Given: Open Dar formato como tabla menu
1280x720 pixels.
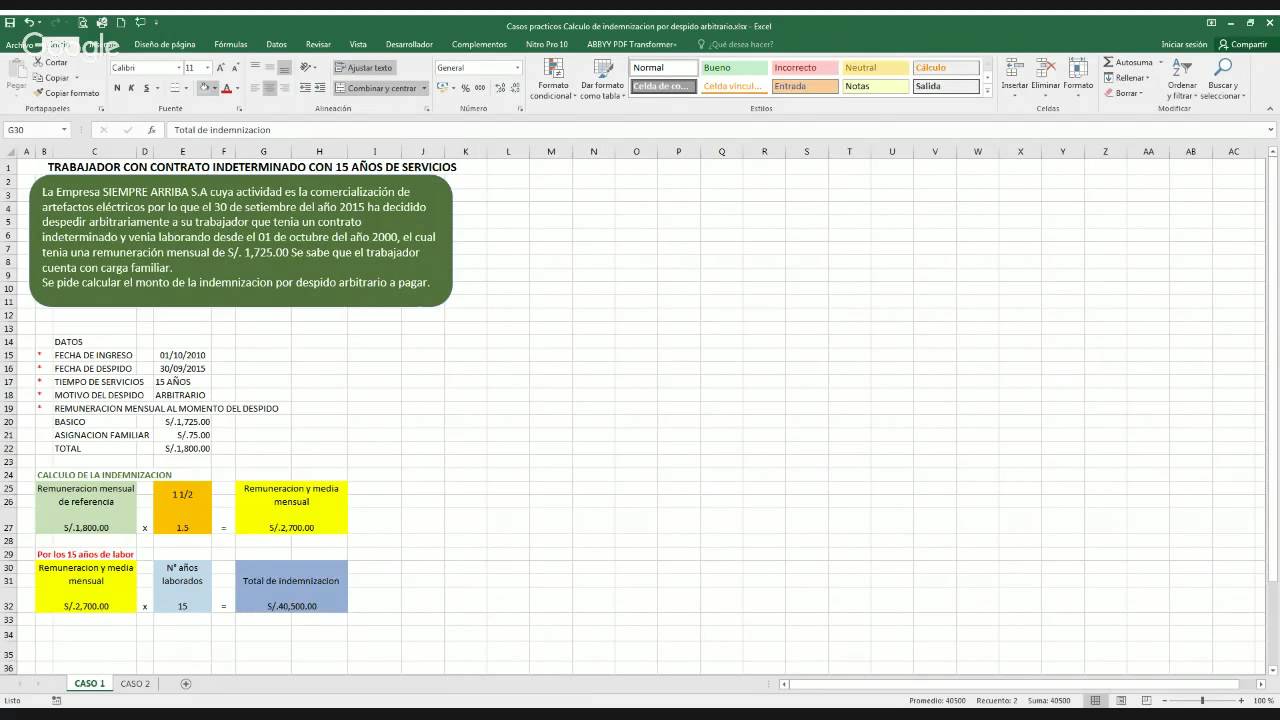Looking at the screenshot, I should point(603,79).
